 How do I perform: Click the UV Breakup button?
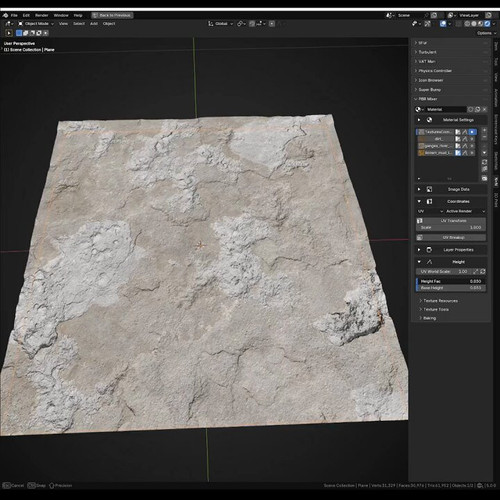pos(451,238)
